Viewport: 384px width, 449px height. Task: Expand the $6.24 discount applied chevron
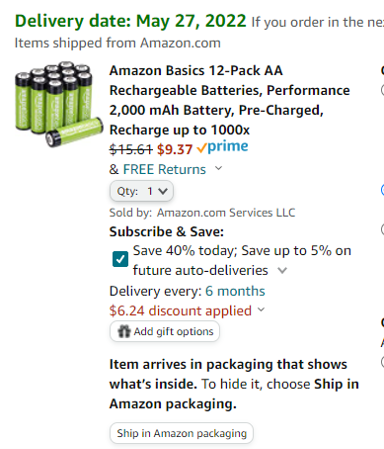(x=261, y=310)
